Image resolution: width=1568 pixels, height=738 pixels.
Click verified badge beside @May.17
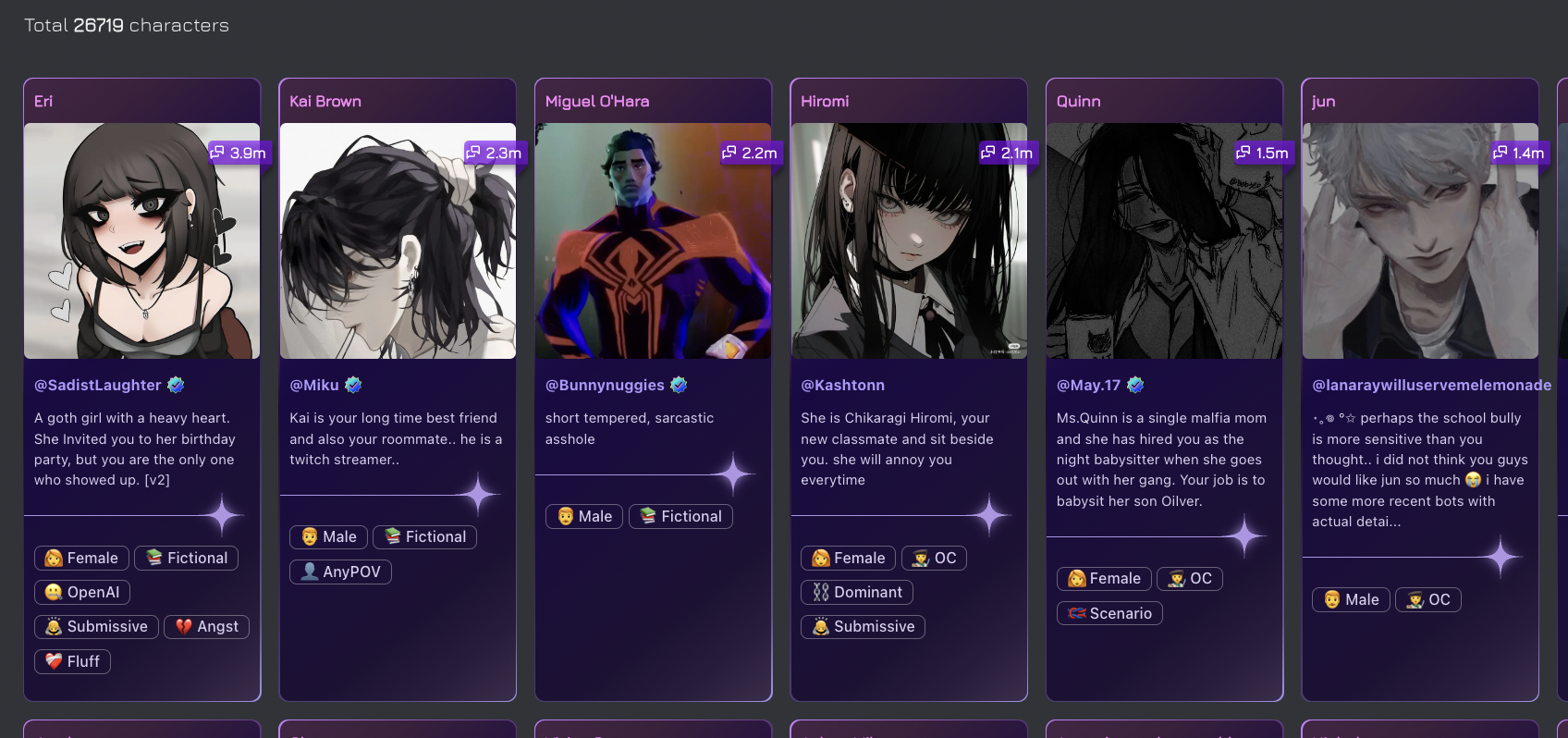click(x=1135, y=385)
